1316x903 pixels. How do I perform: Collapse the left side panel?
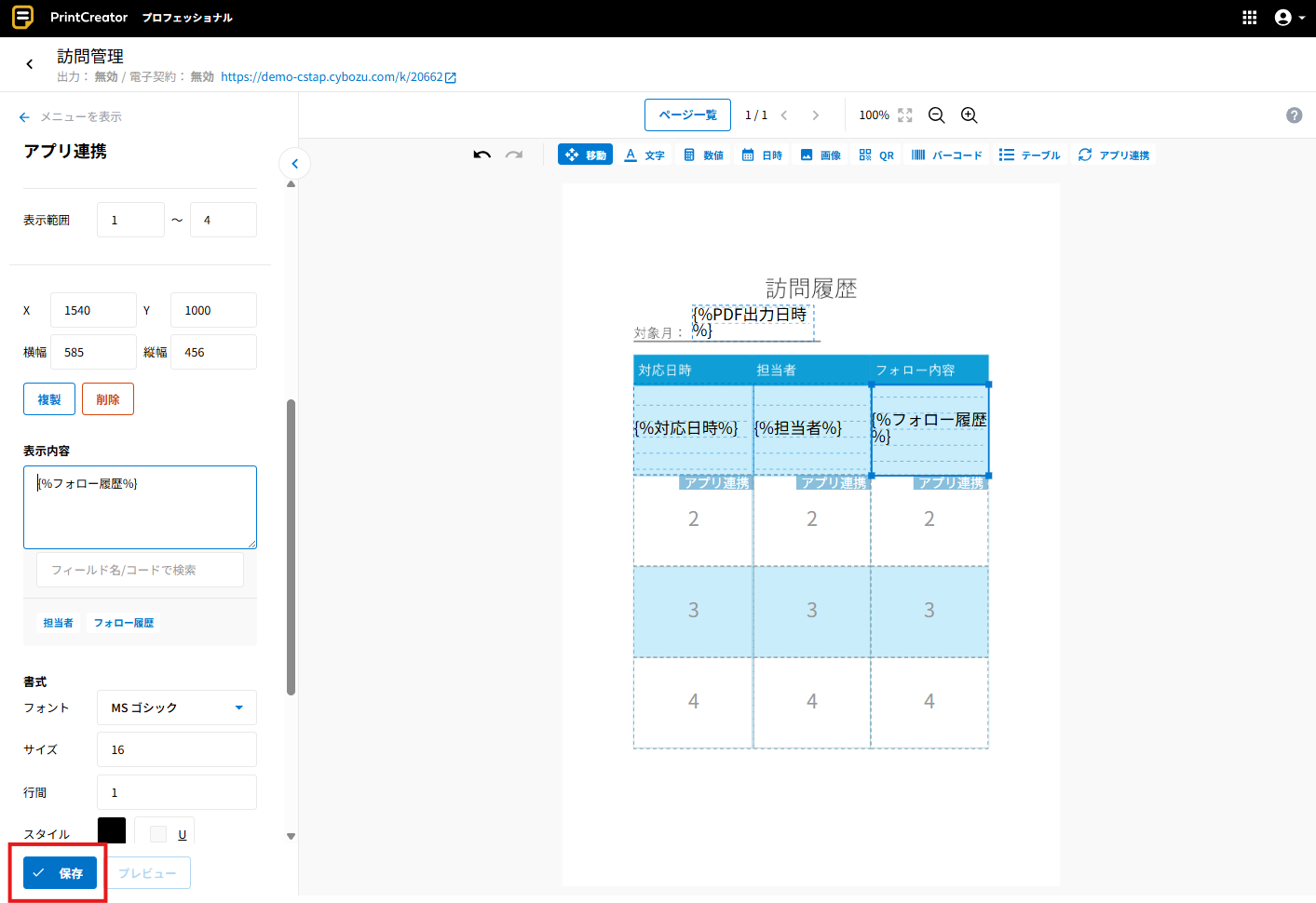(x=294, y=164)
